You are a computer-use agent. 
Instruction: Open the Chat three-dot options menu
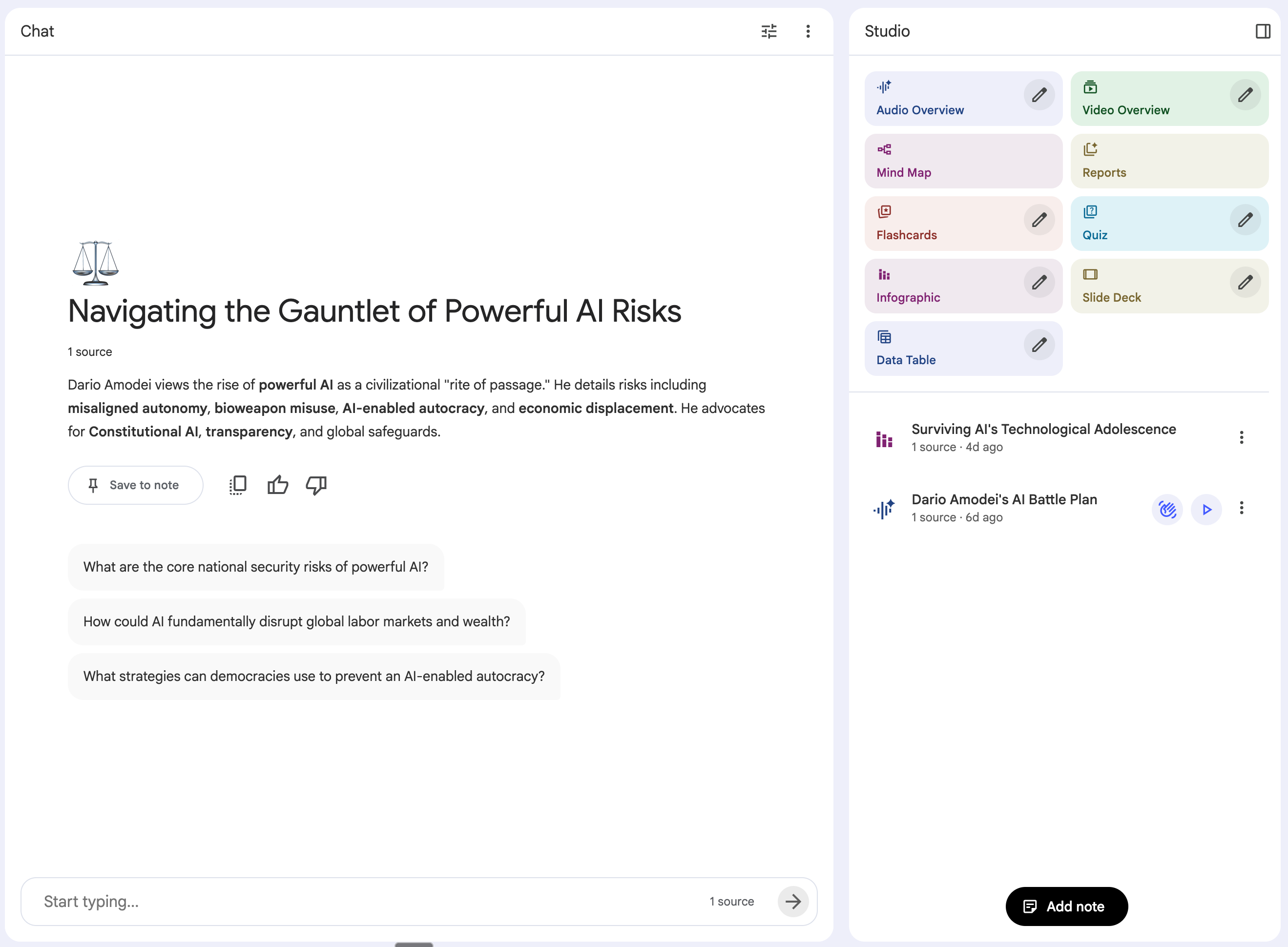808,31
